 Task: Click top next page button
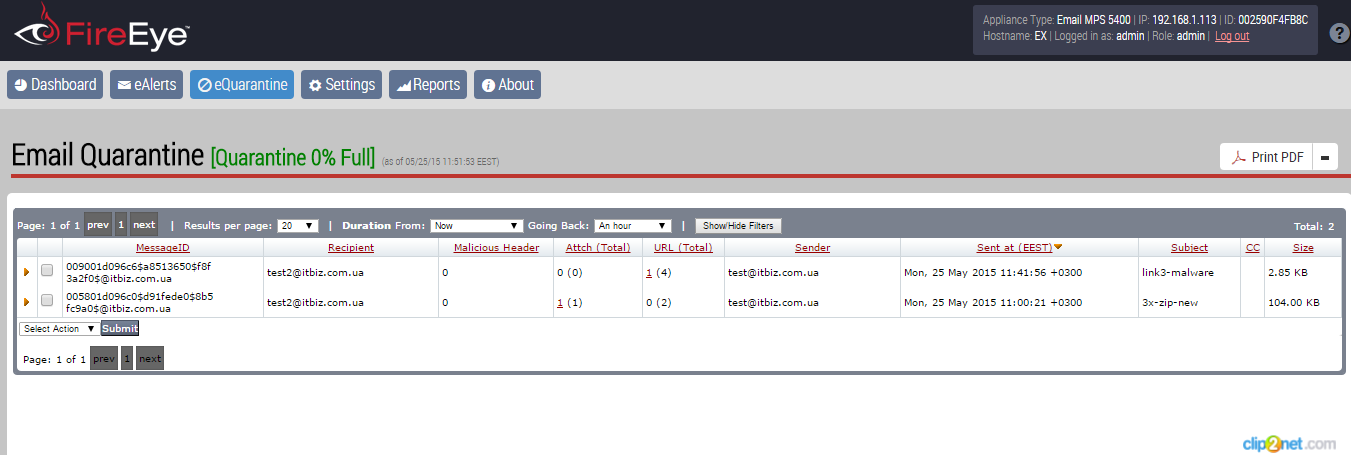[144, 224]
